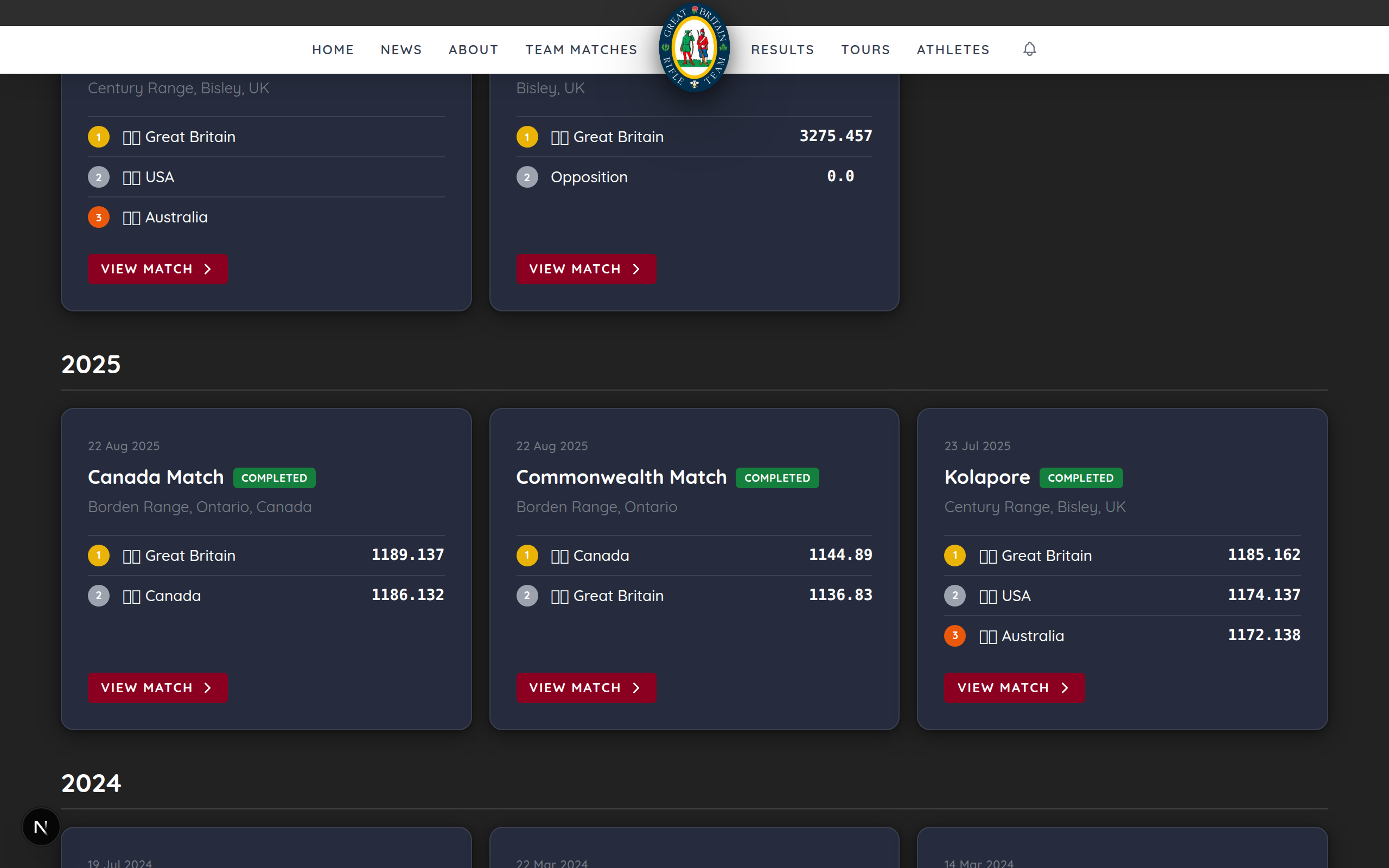Screen dimensions: 1389x868
Task: Open the Tours menu item
Action: 865,50
